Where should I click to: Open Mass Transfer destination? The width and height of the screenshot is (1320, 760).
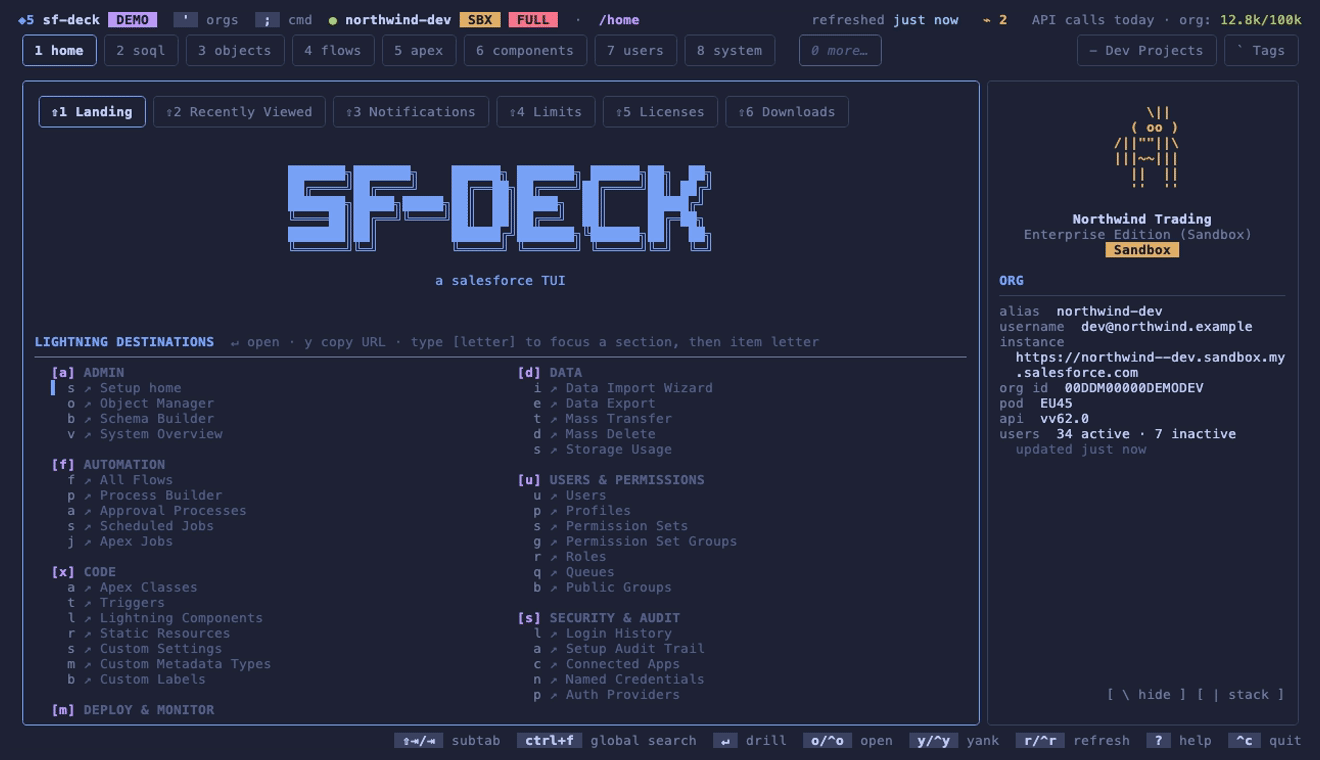click(603, 419)
